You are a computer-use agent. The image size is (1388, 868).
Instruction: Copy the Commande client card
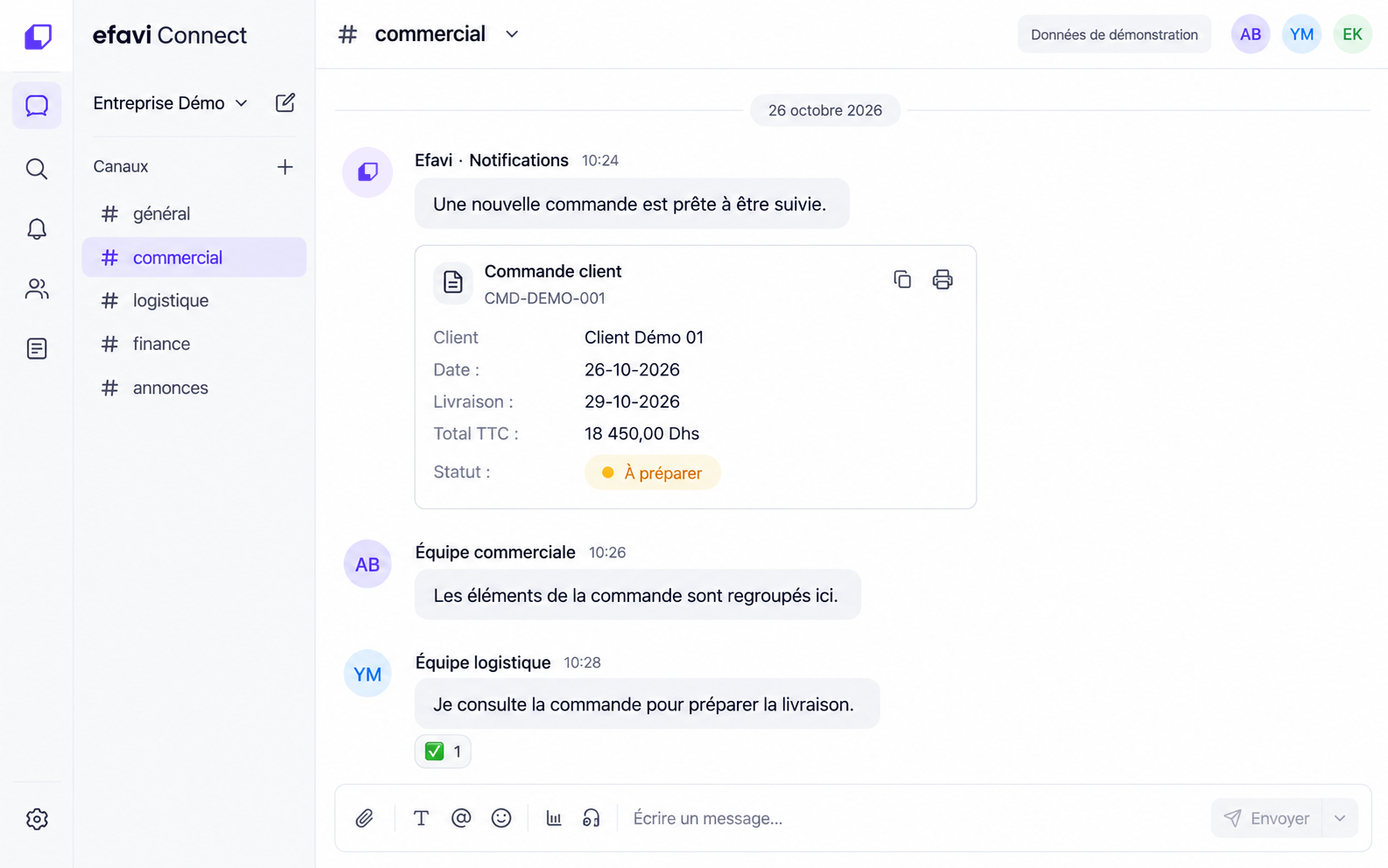click(x=902, y=279)
